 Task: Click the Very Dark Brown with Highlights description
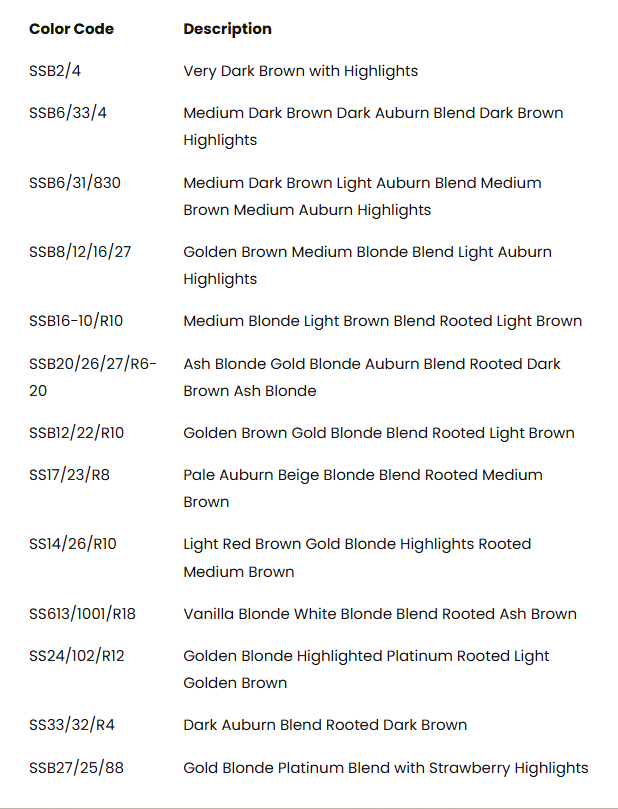(300, 71)
